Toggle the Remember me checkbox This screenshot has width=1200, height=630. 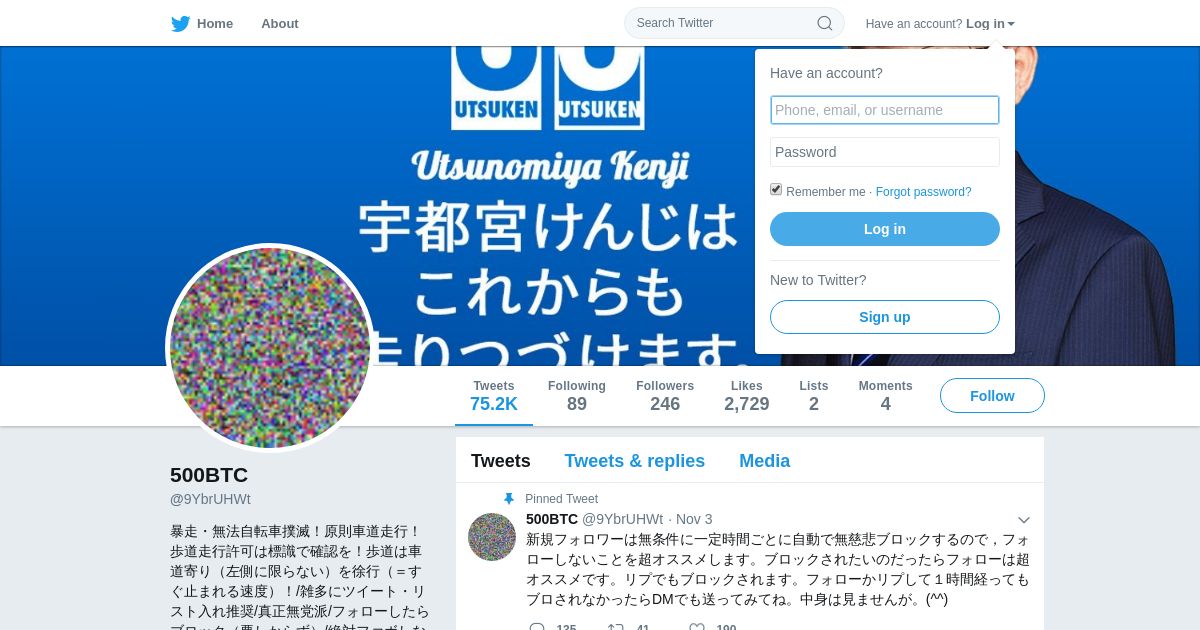point(776,189)
